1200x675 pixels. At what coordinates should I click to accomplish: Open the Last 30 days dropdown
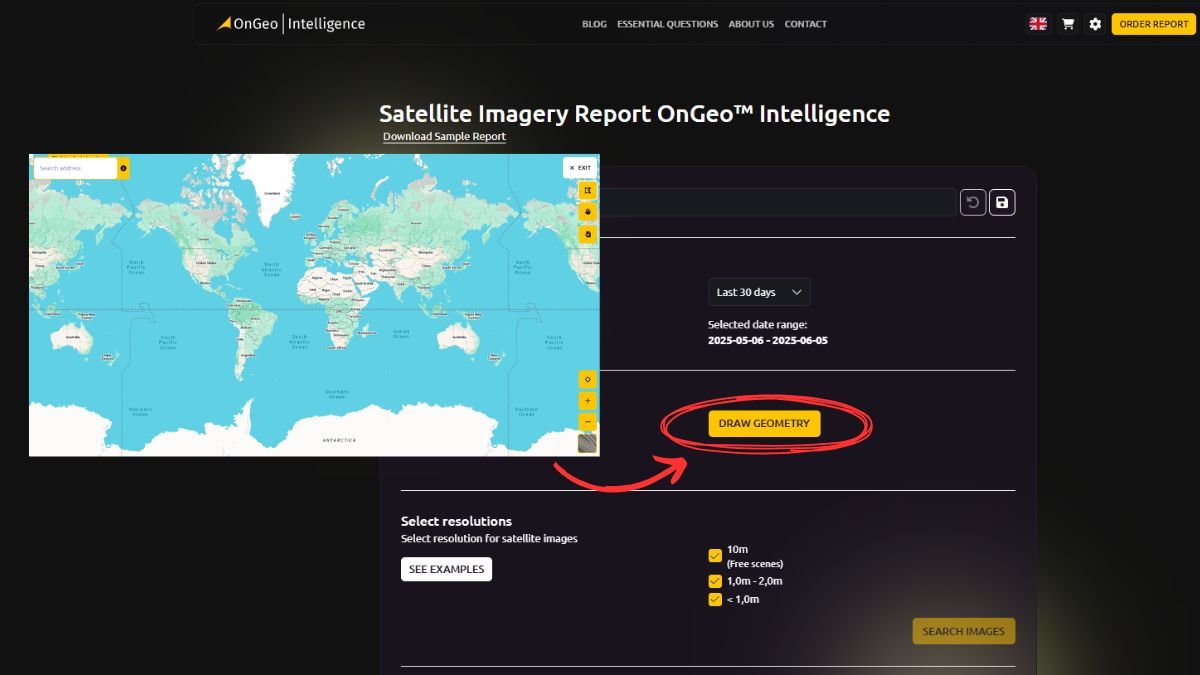coord(759,292)
